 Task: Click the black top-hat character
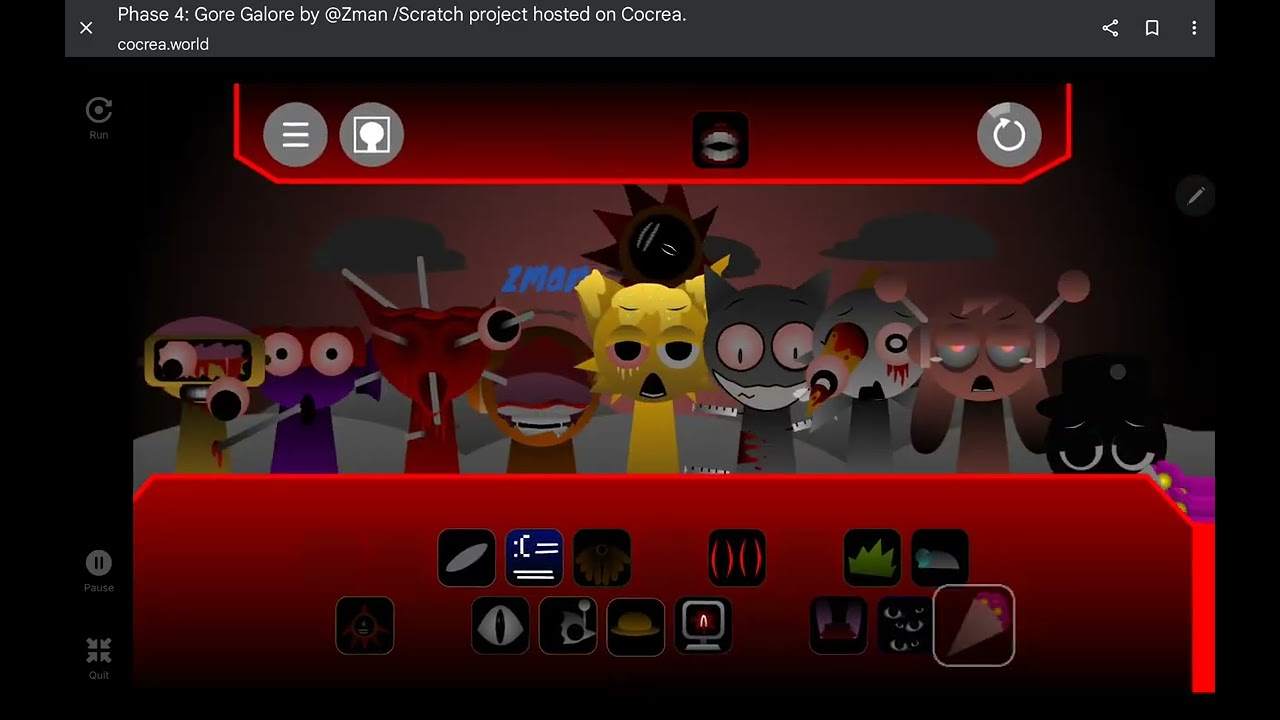coord(1105,415)
